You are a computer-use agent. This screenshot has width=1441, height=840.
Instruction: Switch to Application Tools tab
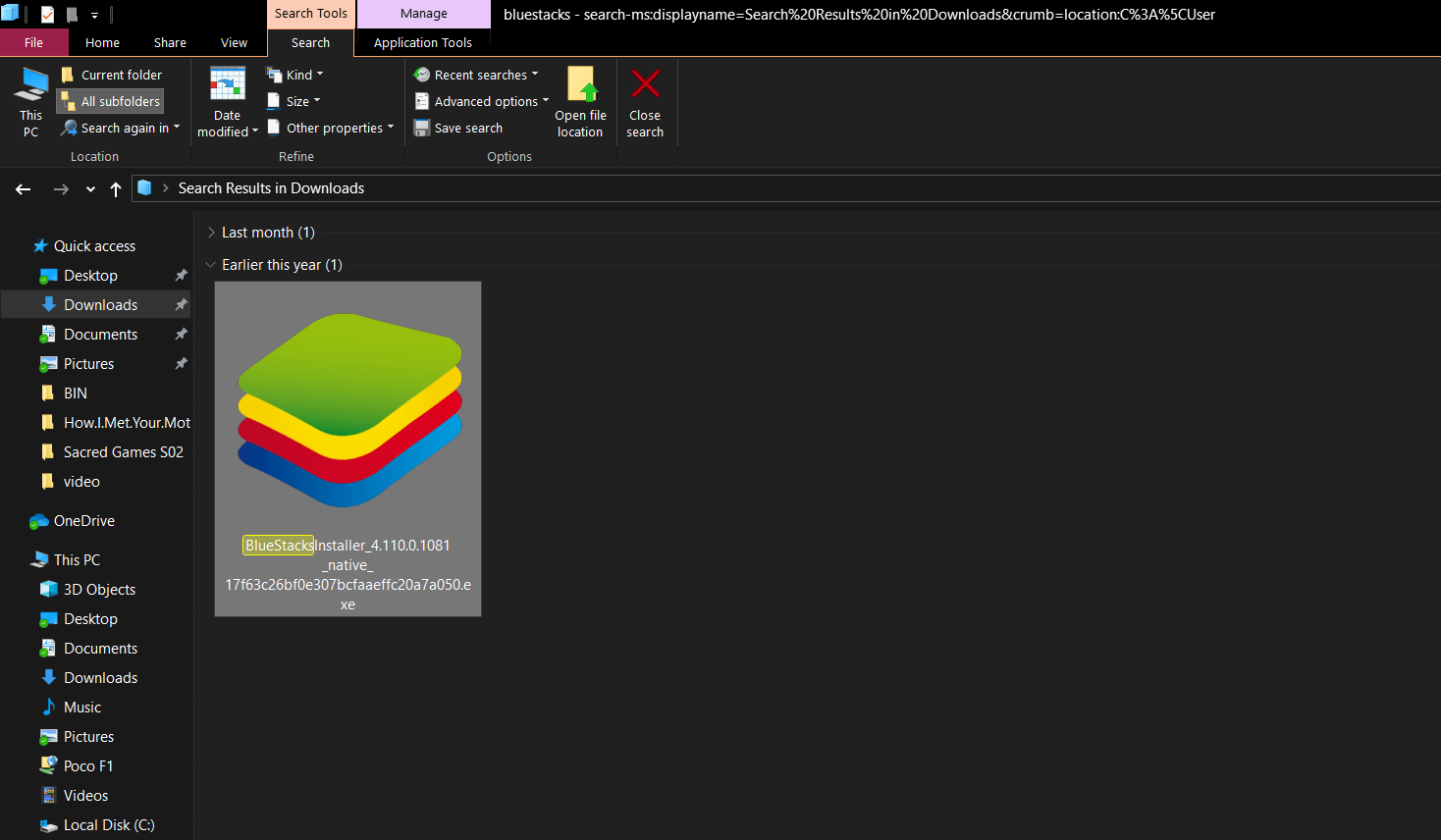423,42
